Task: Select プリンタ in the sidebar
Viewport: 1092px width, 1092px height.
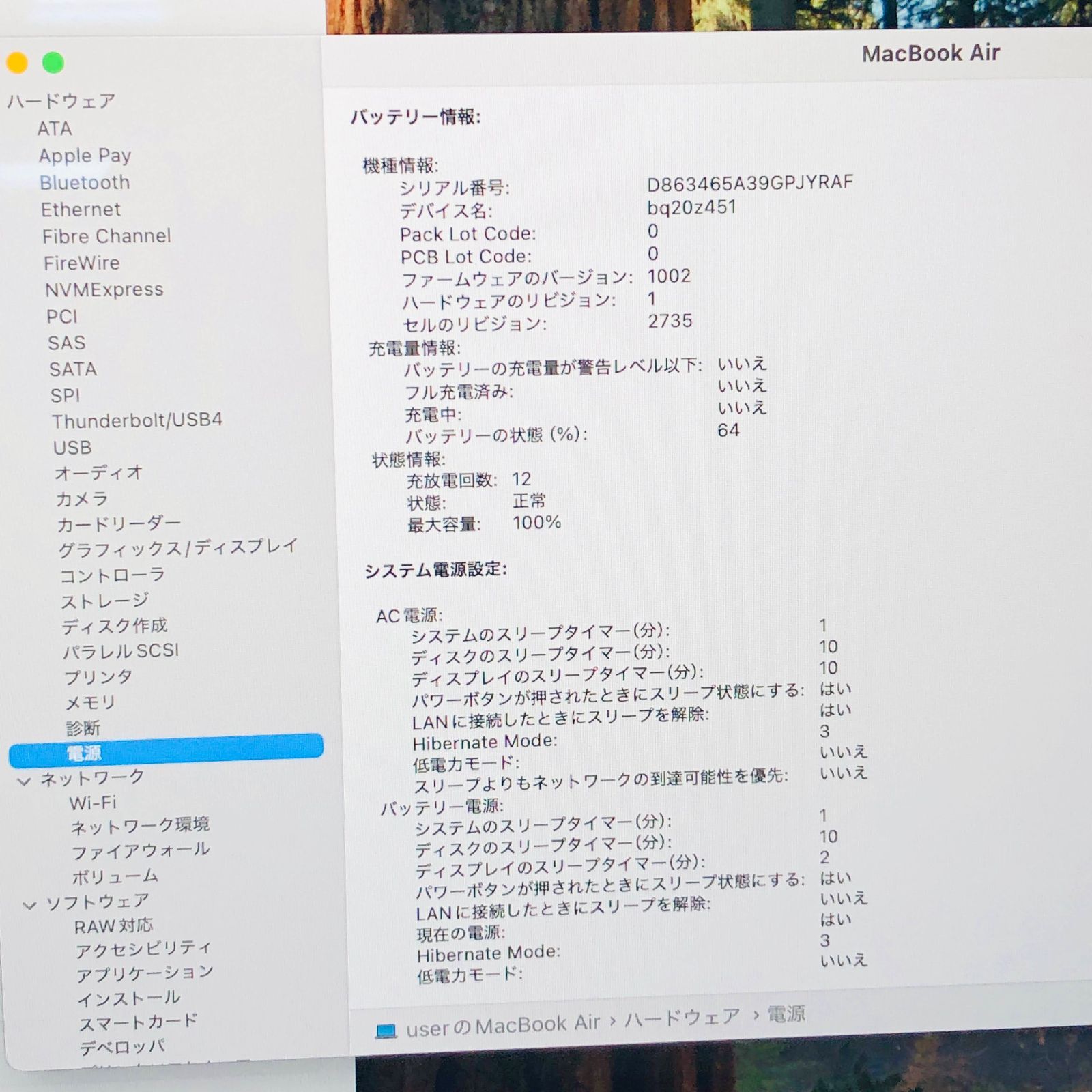Action: coord(98,676)
